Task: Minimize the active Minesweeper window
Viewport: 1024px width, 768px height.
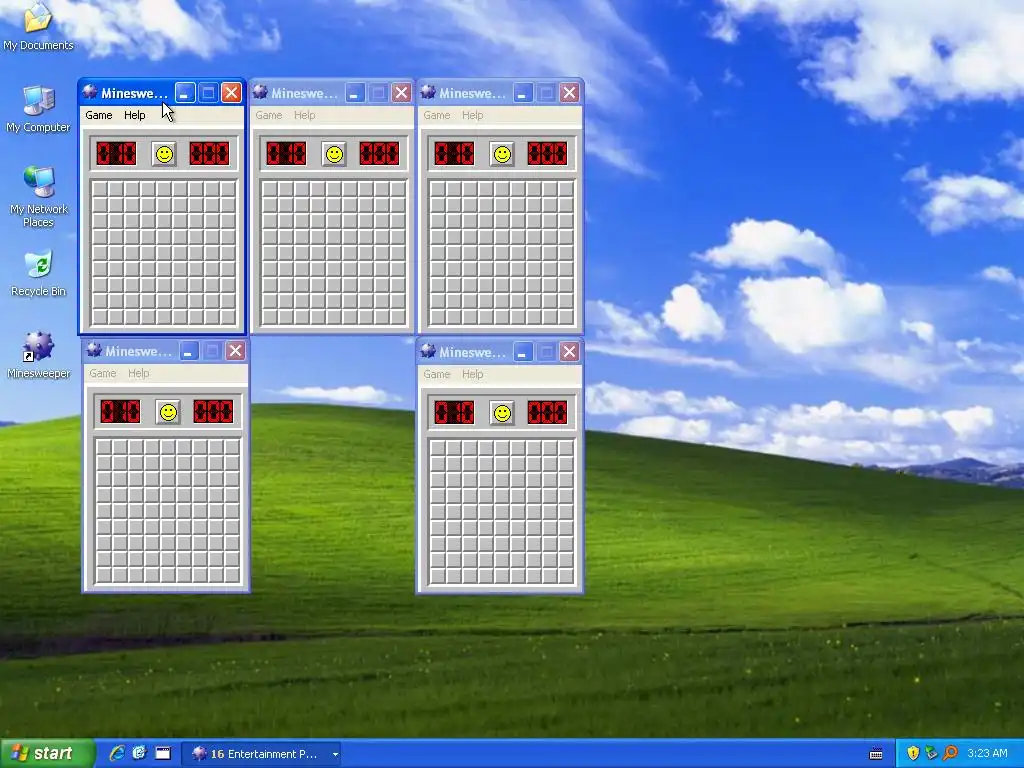Action: click(185, 93)
